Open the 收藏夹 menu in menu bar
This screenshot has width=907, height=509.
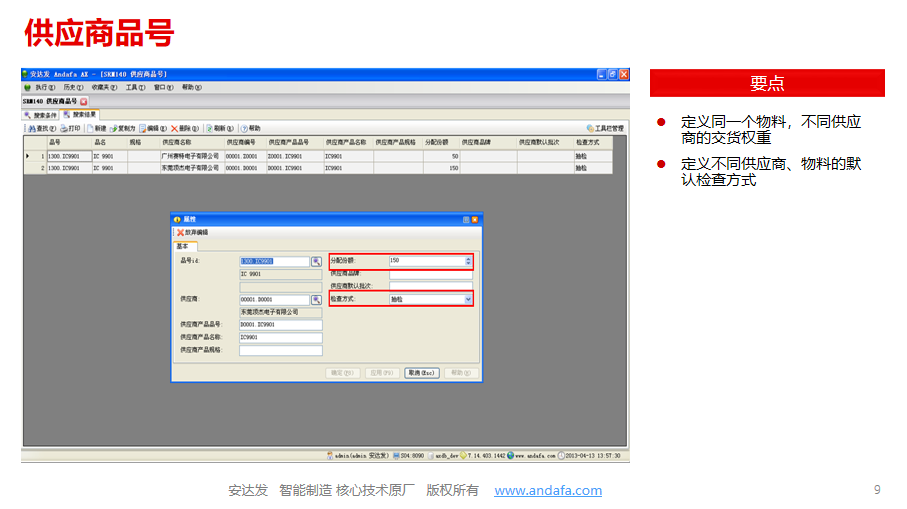tap(104, 88)
